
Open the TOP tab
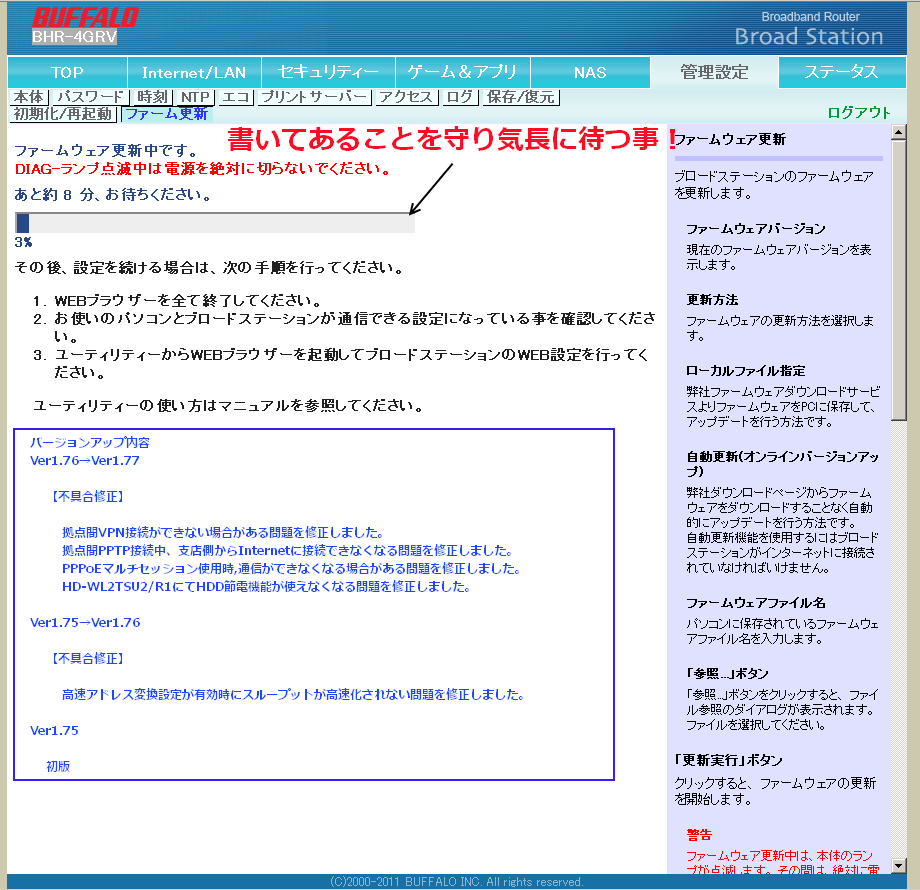point(67,72)
